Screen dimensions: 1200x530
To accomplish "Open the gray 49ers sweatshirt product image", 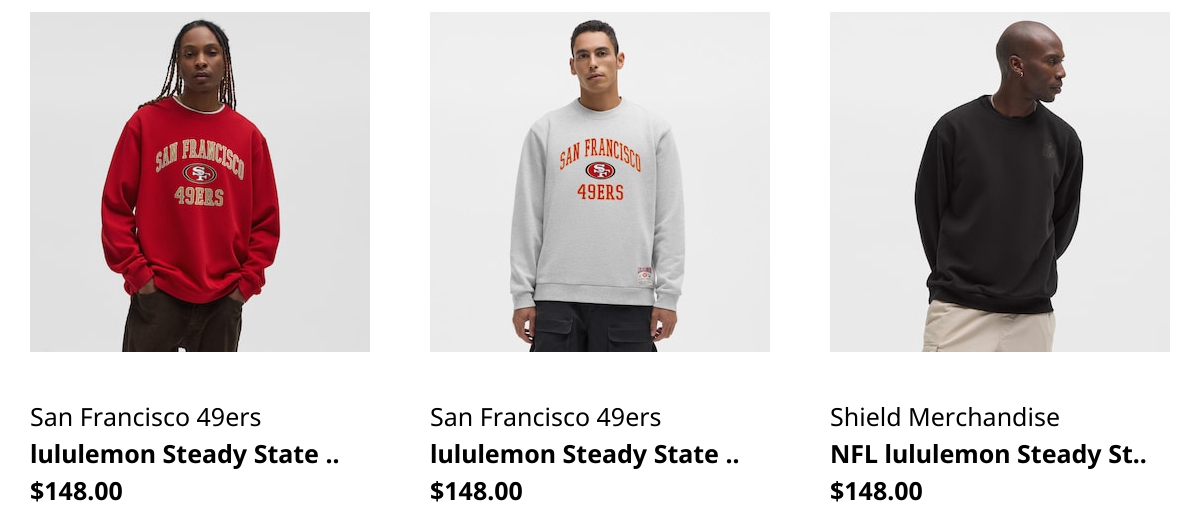I will click(x=600, y=182).
